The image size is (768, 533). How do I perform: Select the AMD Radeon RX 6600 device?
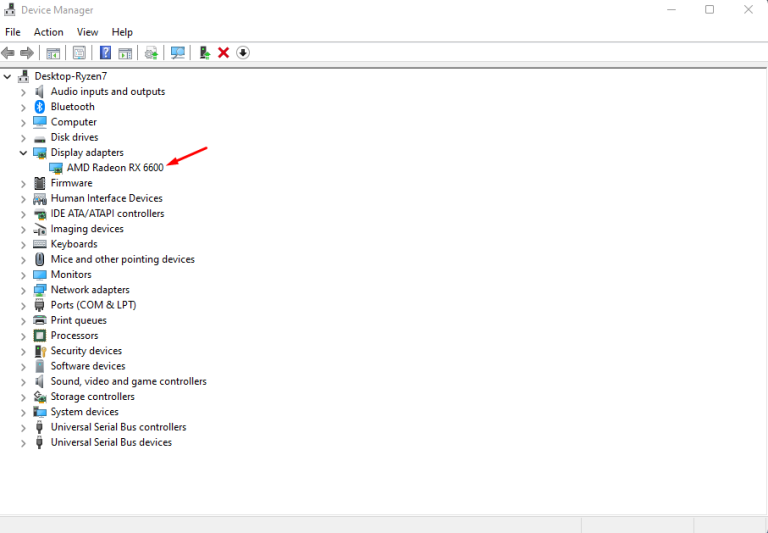tap(115, 168)
